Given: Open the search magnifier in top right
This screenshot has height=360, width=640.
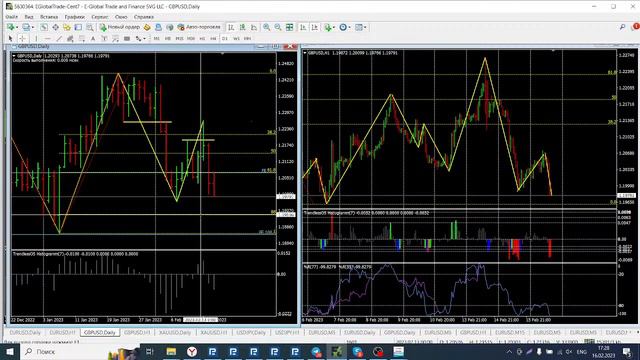Looking at the screenshot, I should (622, 27).
